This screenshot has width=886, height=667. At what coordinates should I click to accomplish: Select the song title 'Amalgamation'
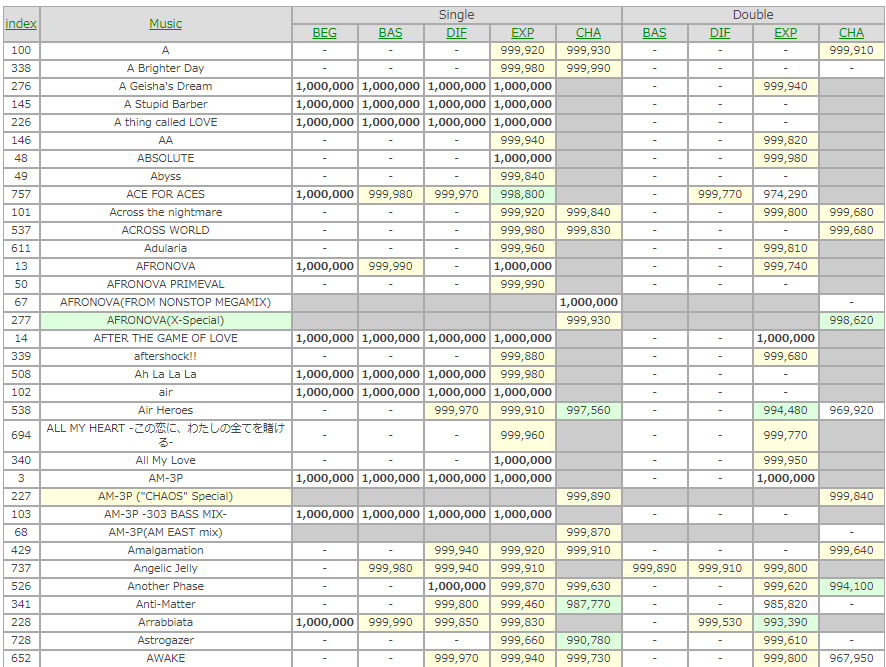coord(166,551)
